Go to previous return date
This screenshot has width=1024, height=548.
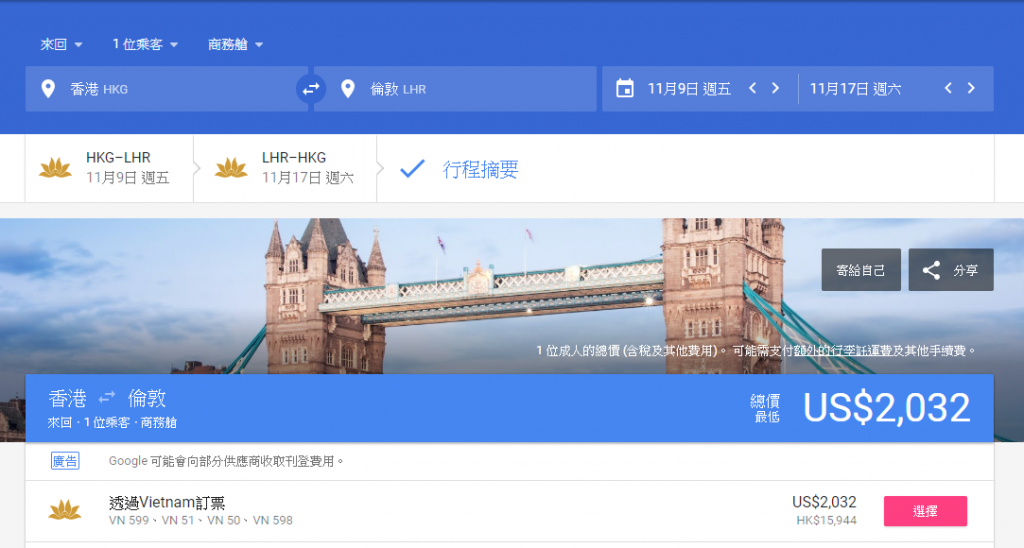tap(948, 88)
